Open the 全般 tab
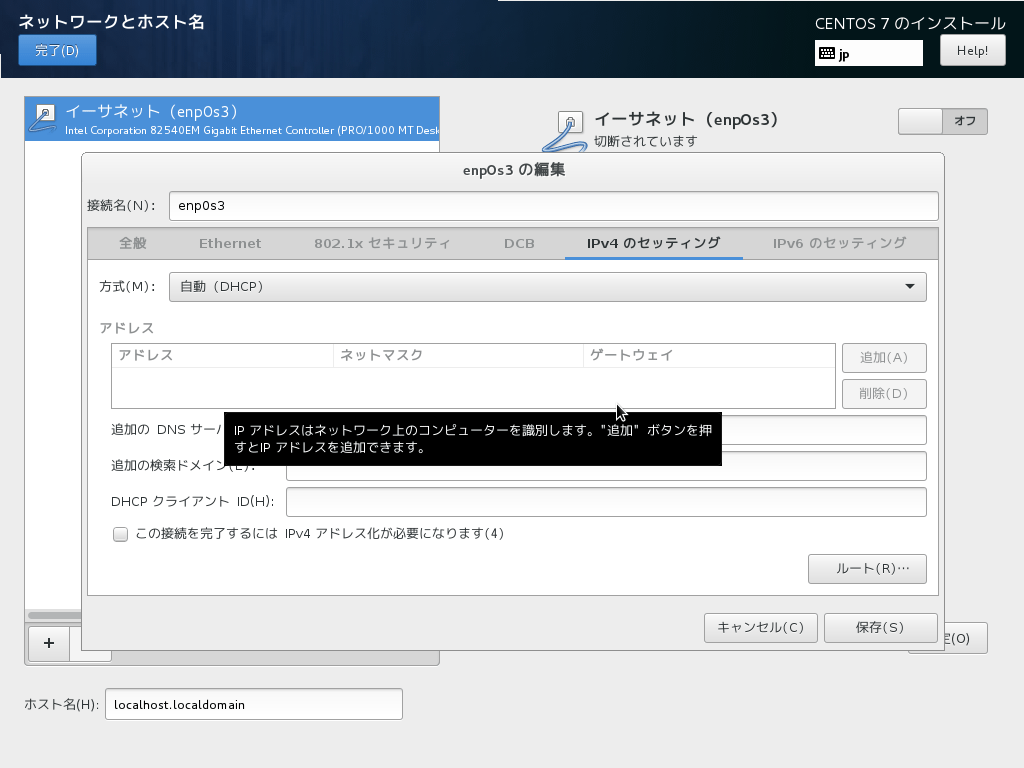 pyautogui.click(x=133, y=242)
